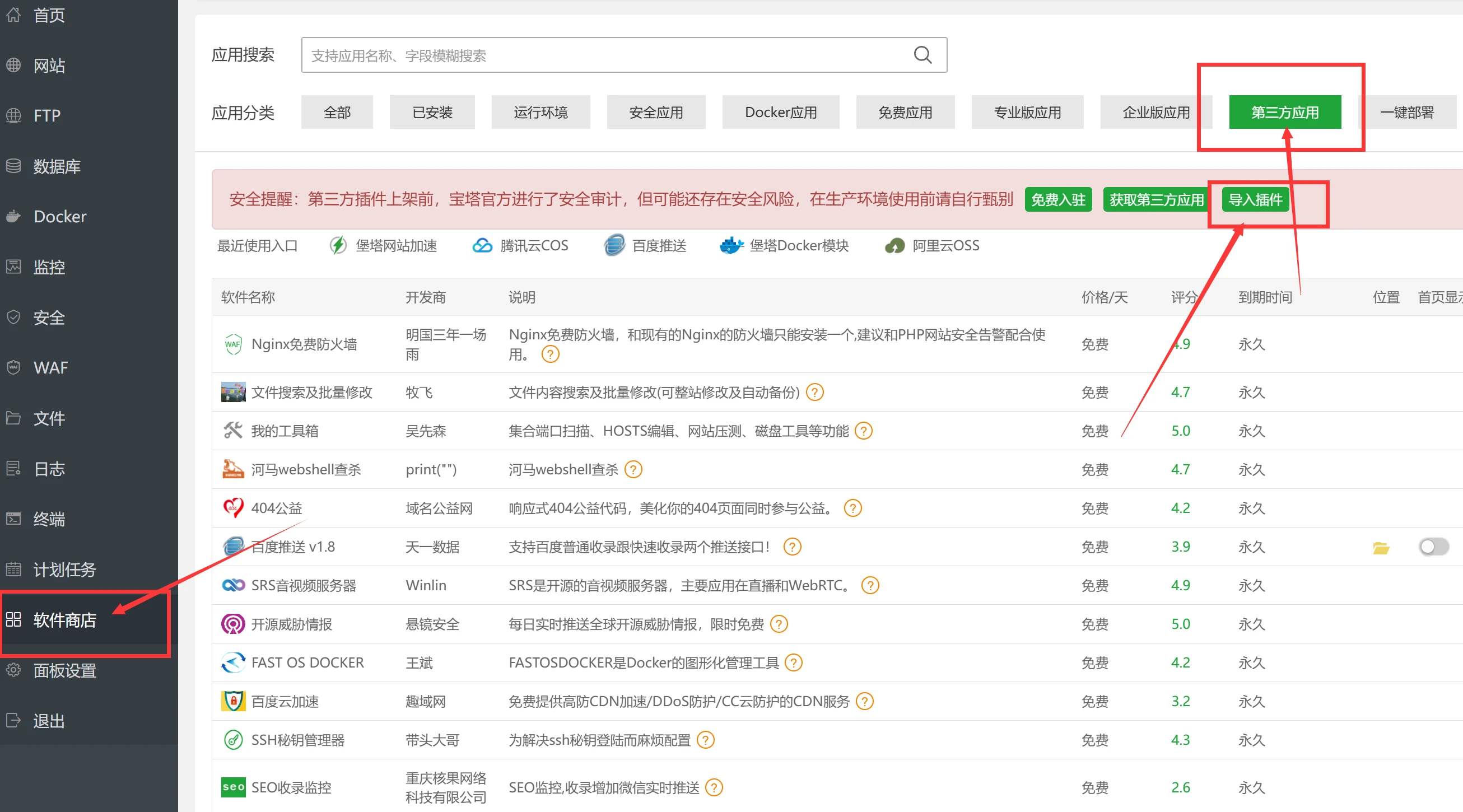Click the 应用搜索 search input field
This screenshot has width=1463, height=812.
click(x=623, y=55)
